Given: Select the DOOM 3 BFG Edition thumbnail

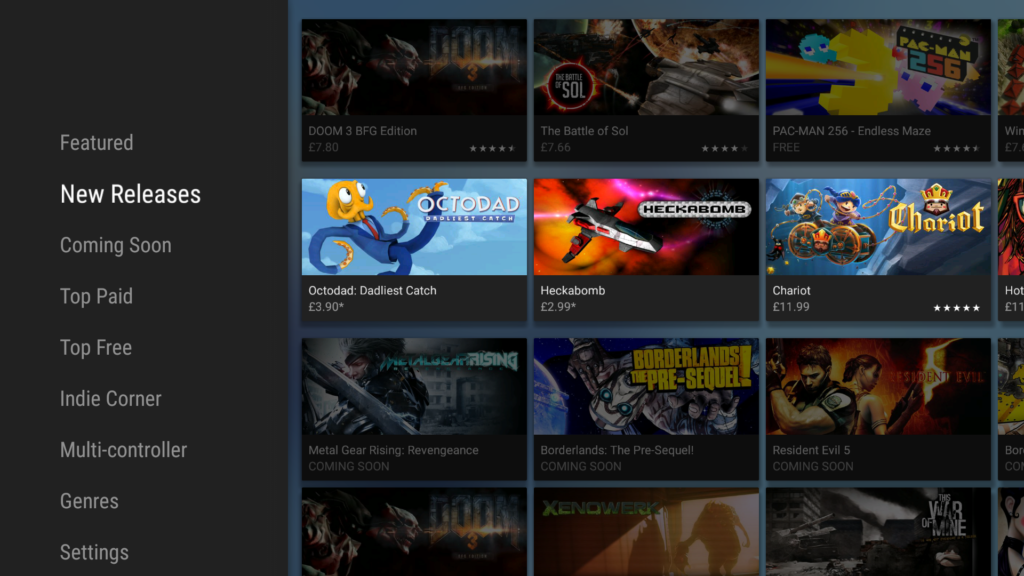Looking at the screenshot, I should tap(414, 68).
